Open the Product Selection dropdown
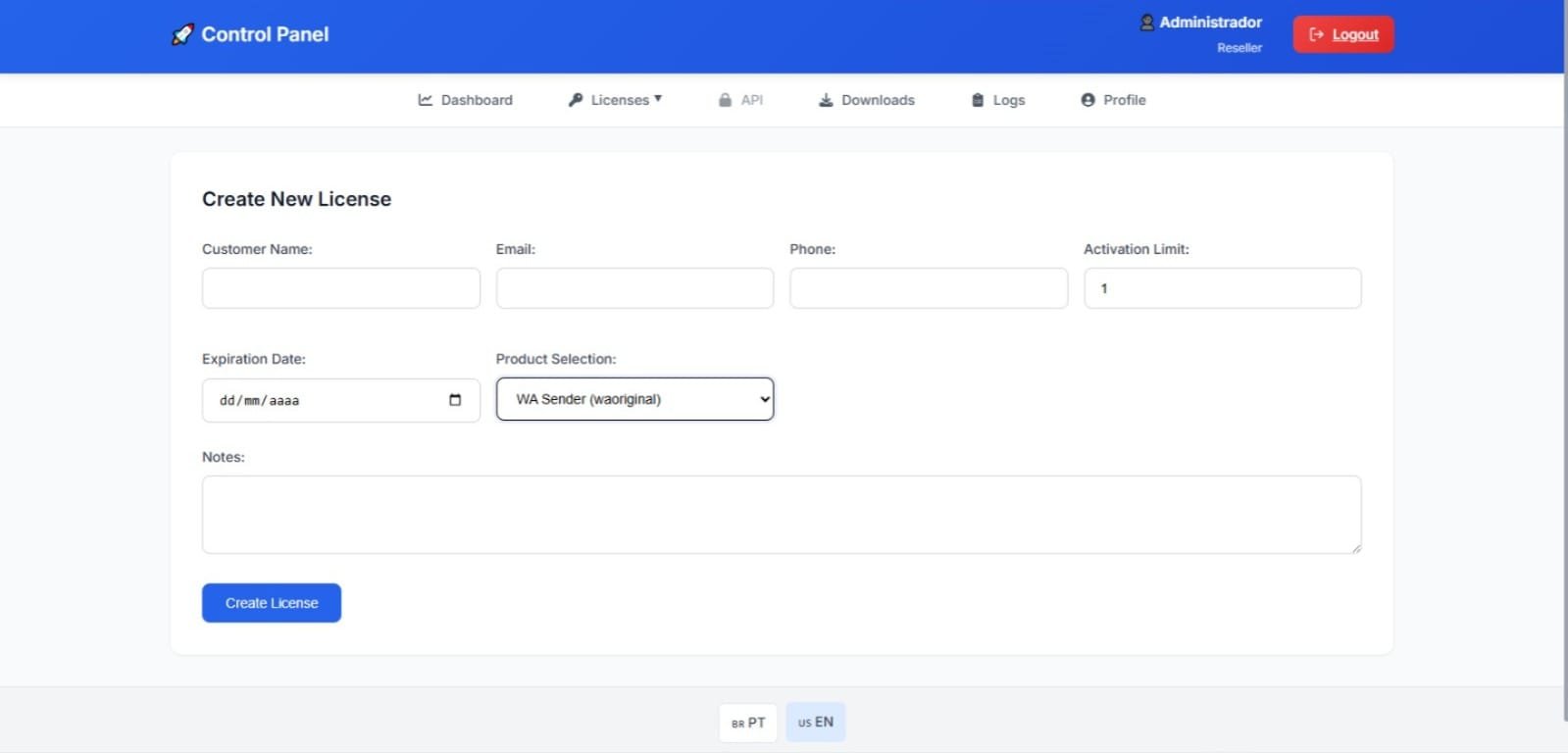 (x=634, y=399)
